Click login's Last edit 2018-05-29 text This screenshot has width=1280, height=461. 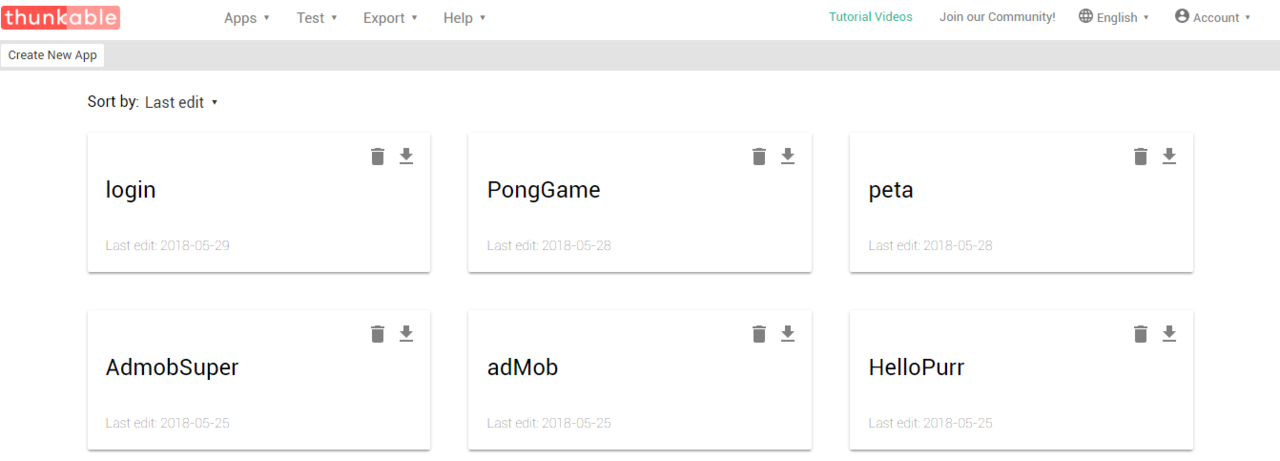click(168, 245)
